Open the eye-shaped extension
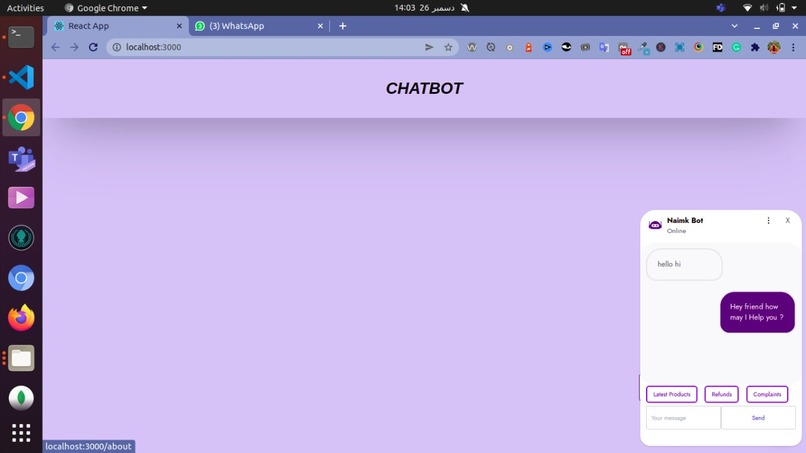 point(566,47)
